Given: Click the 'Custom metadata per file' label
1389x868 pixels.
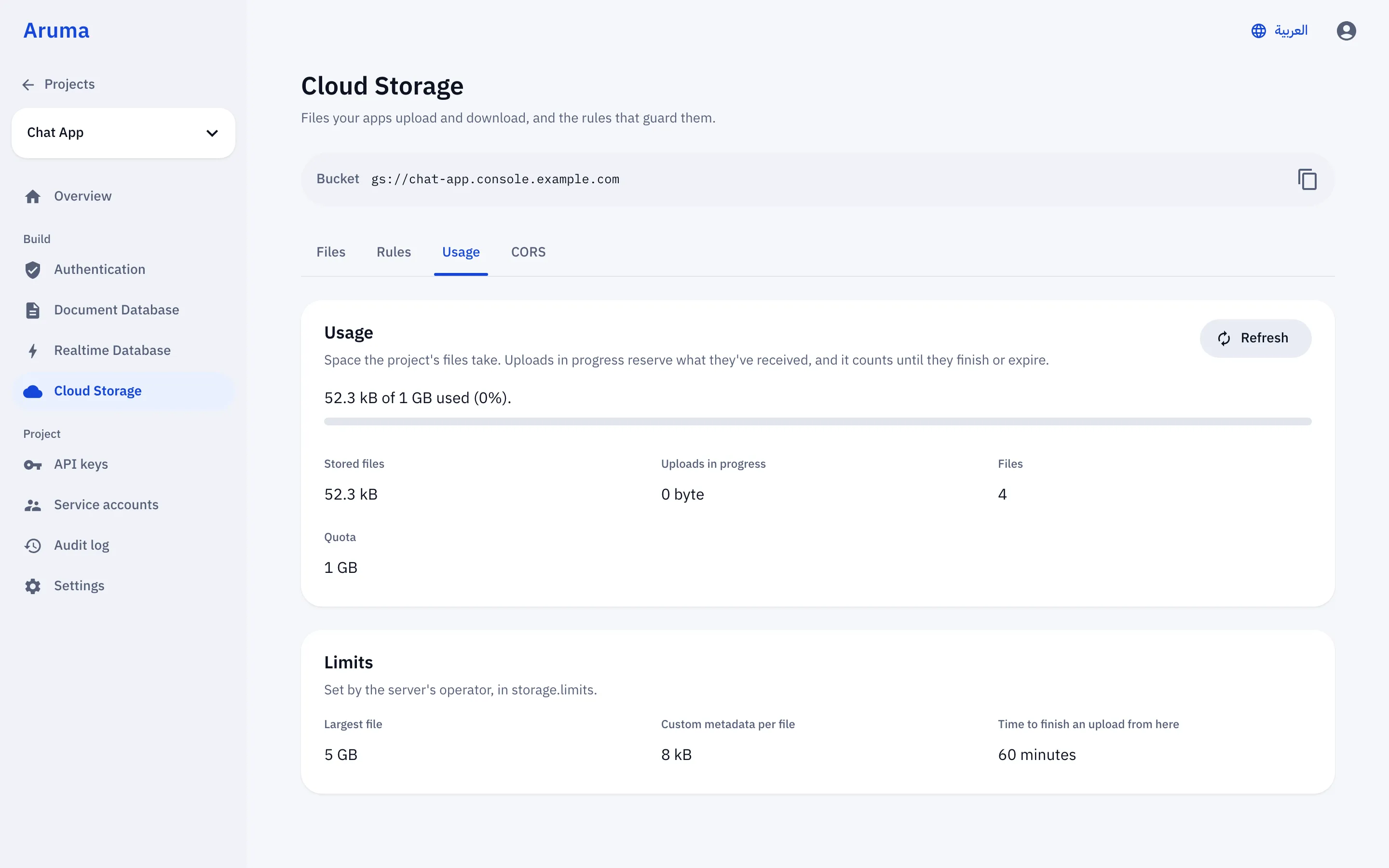Looking at the screenshot, I should [728, 724].
